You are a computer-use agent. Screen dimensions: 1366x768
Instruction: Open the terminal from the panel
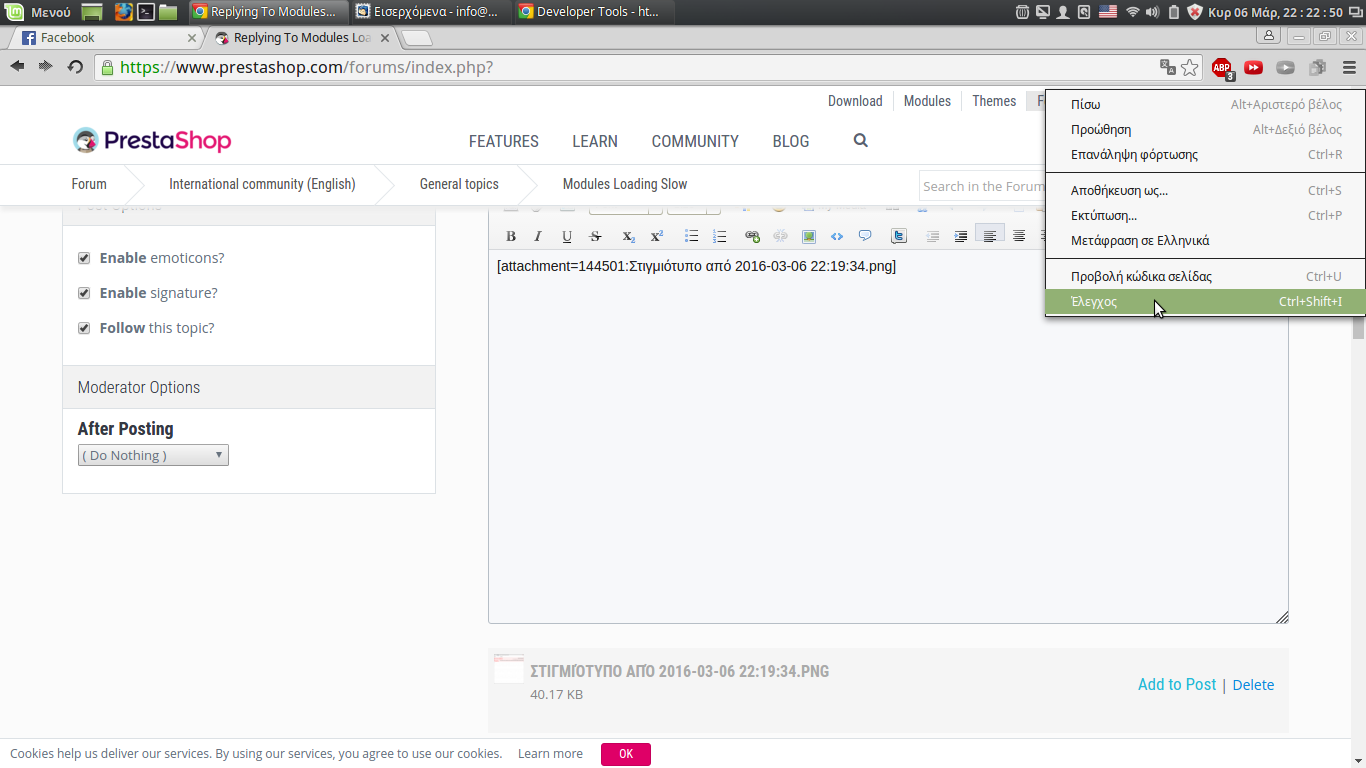[146, 12]
